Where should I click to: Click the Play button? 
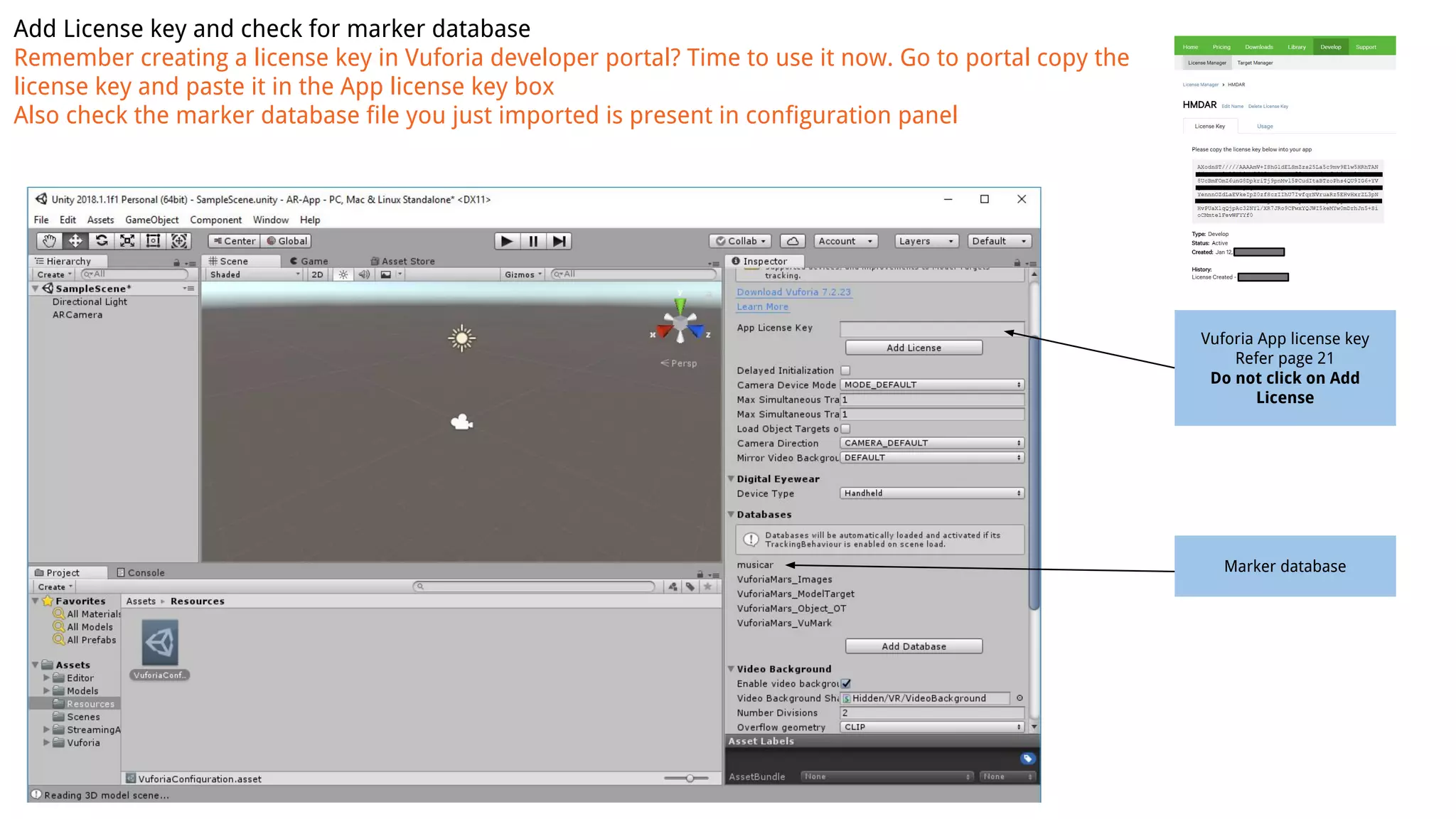(507, 241)
